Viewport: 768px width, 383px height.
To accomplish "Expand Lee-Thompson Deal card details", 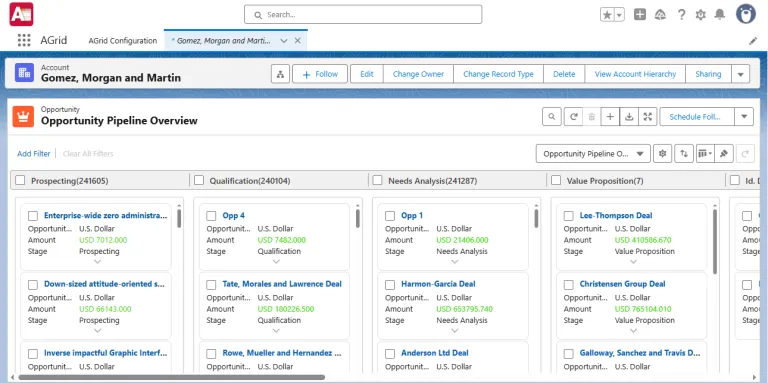I will click(633, 262).
